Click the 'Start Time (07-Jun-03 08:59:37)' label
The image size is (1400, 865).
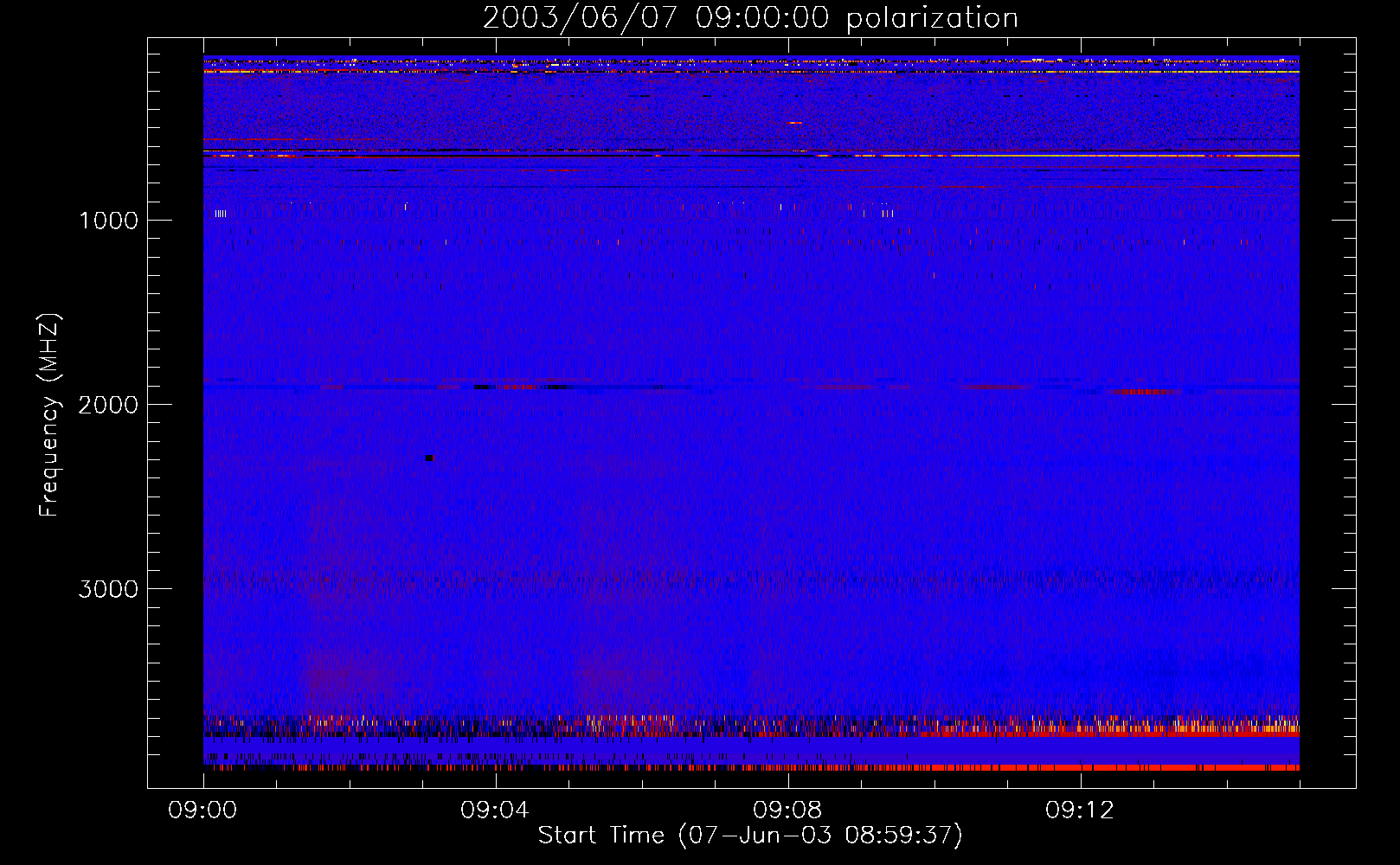coord(750,835)
